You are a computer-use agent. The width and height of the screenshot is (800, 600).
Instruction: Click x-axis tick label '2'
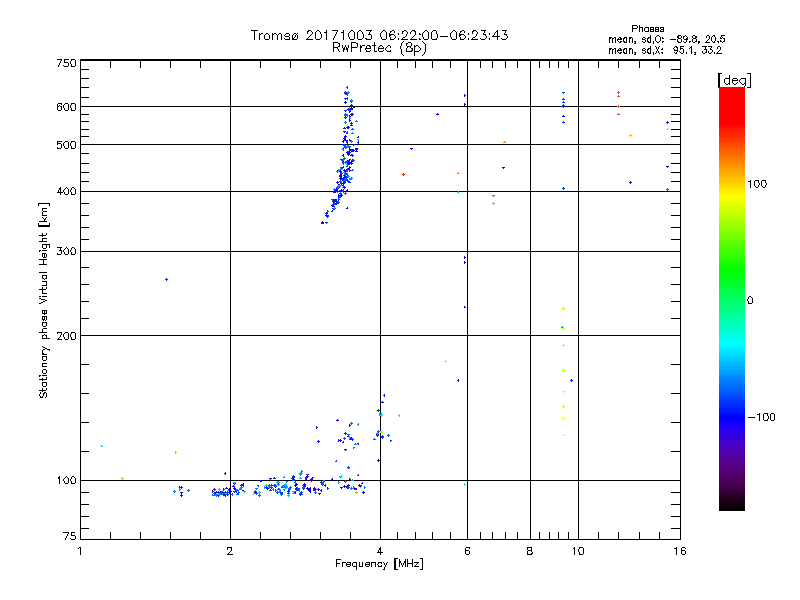click(x=230, y=551)
